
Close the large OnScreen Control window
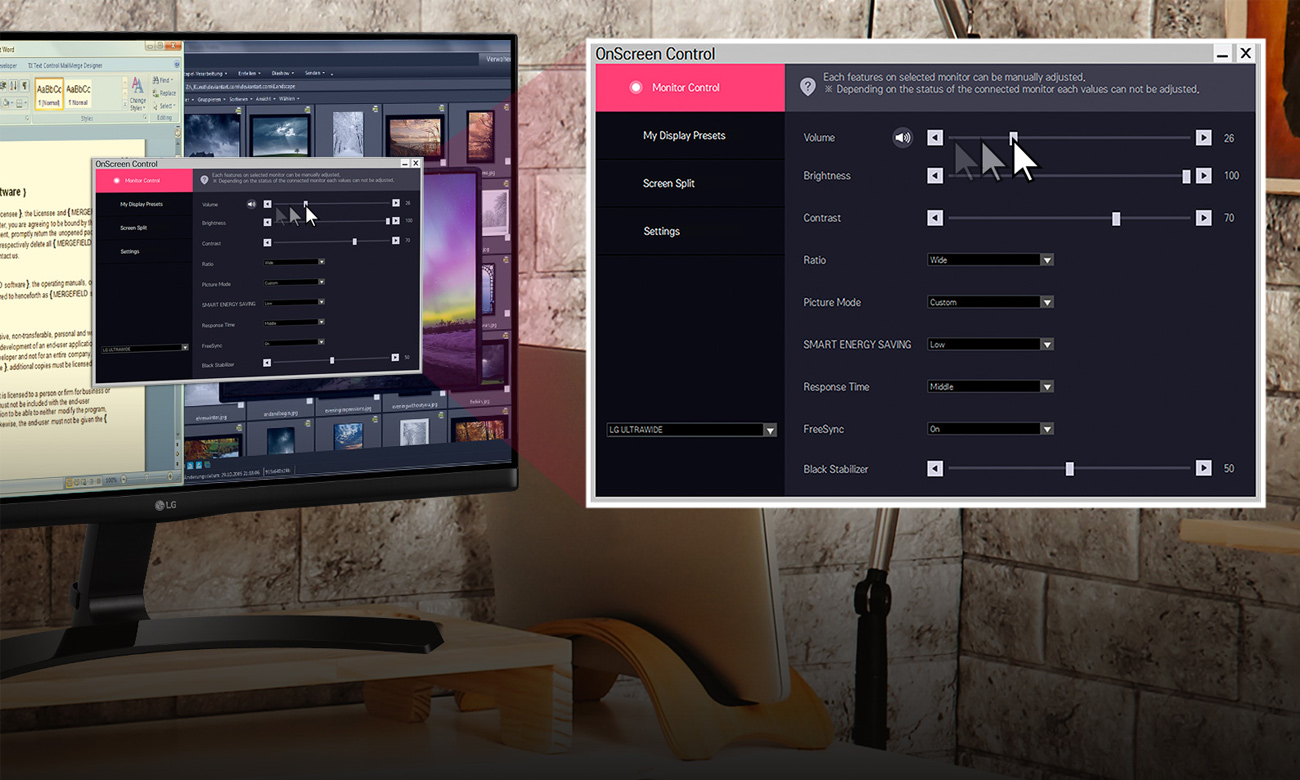pos(1245,53)
